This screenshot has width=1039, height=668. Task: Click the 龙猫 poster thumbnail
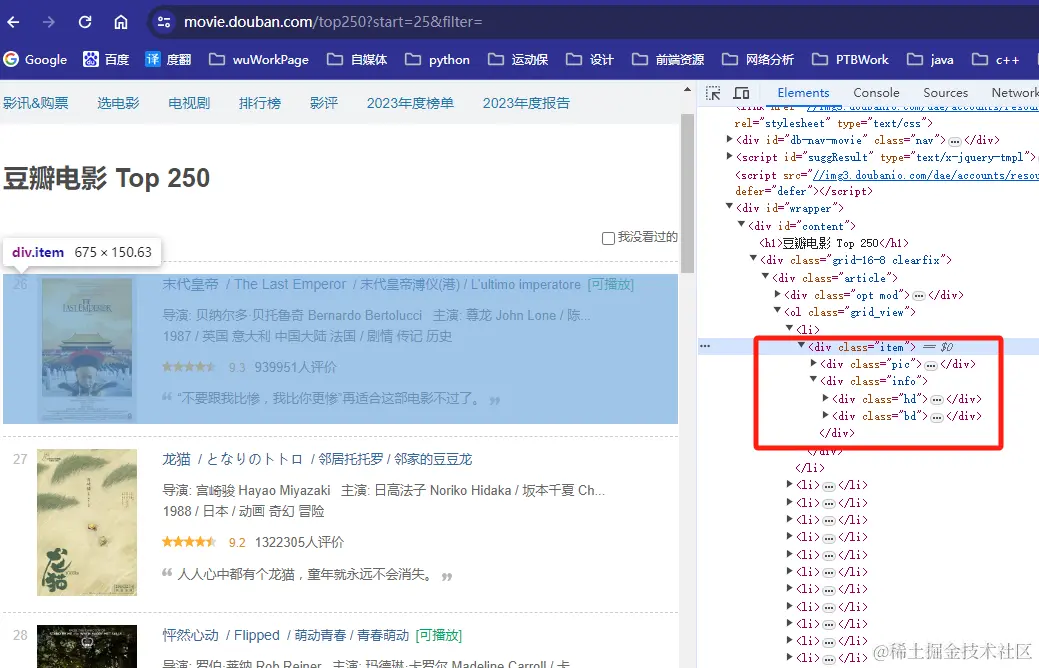click(87, 522)
